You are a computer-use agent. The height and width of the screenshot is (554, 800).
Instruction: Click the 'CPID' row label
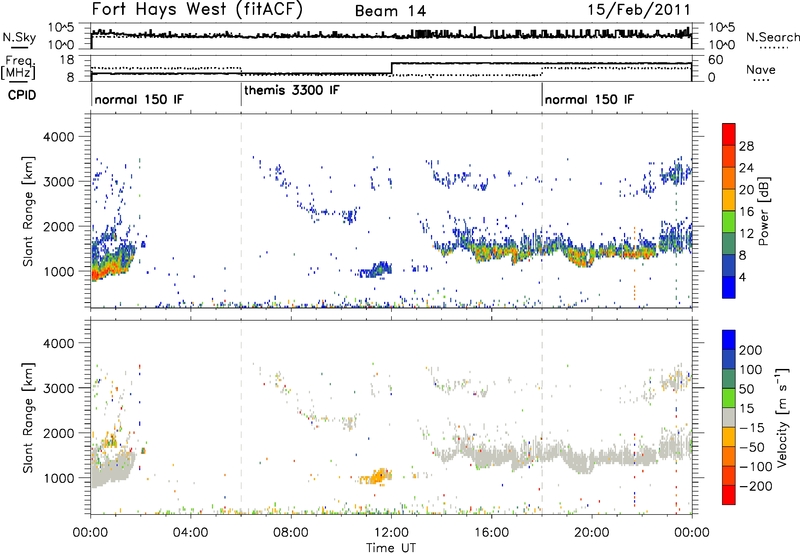click(x=22, y=95)
